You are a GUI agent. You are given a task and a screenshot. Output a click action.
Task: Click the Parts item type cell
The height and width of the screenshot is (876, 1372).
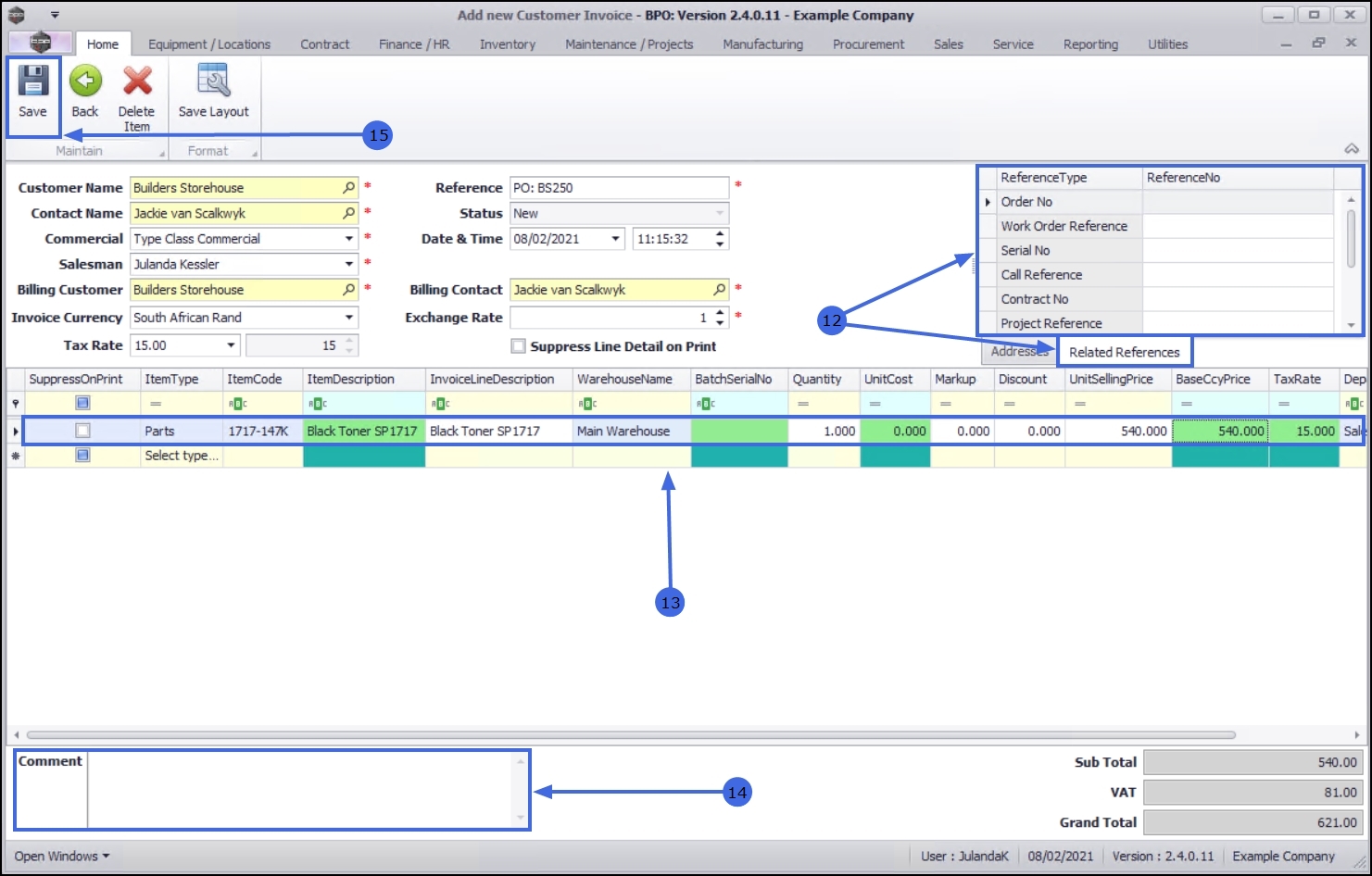click(x=182, y=431)
